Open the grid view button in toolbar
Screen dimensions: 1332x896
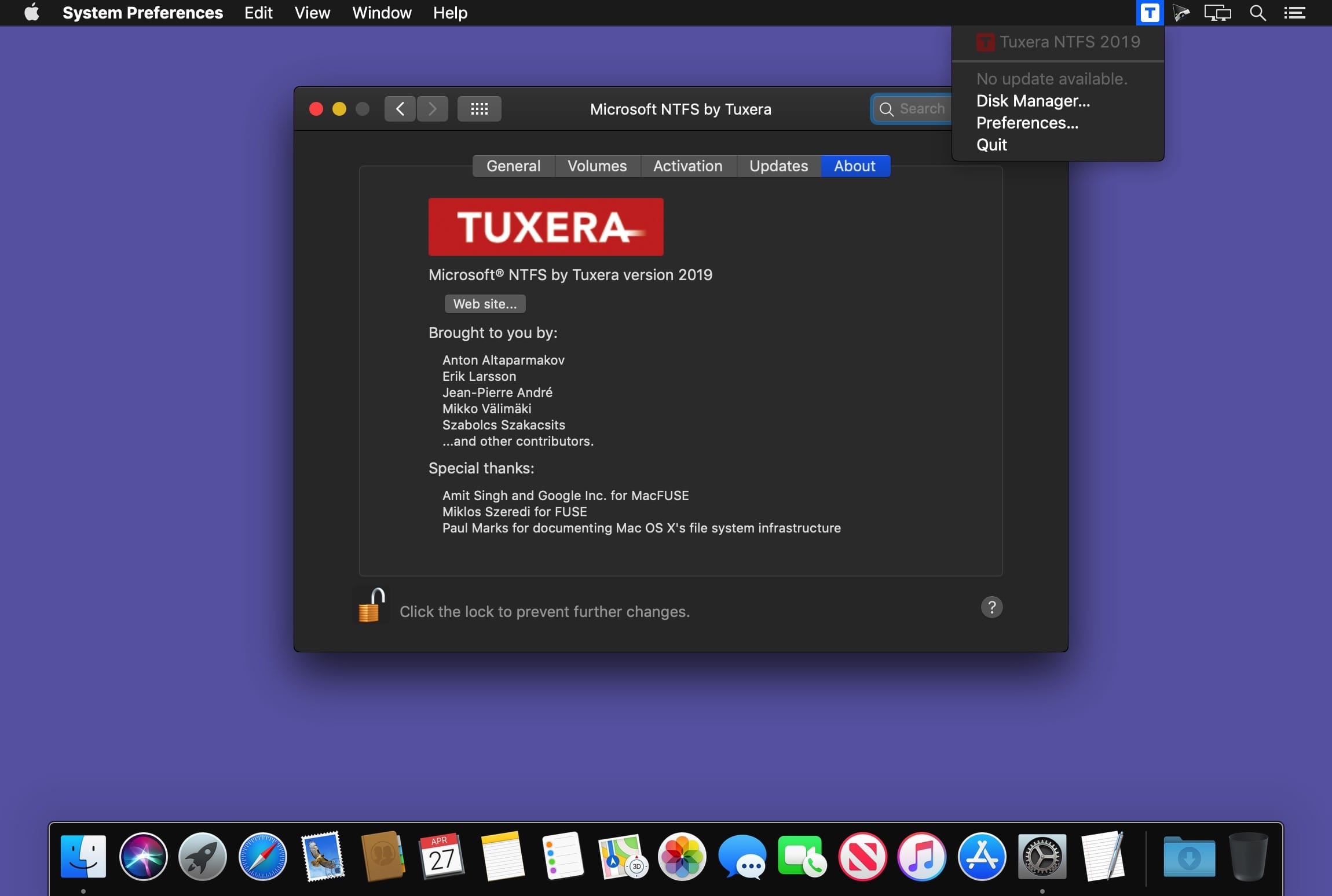click(479, 108)
